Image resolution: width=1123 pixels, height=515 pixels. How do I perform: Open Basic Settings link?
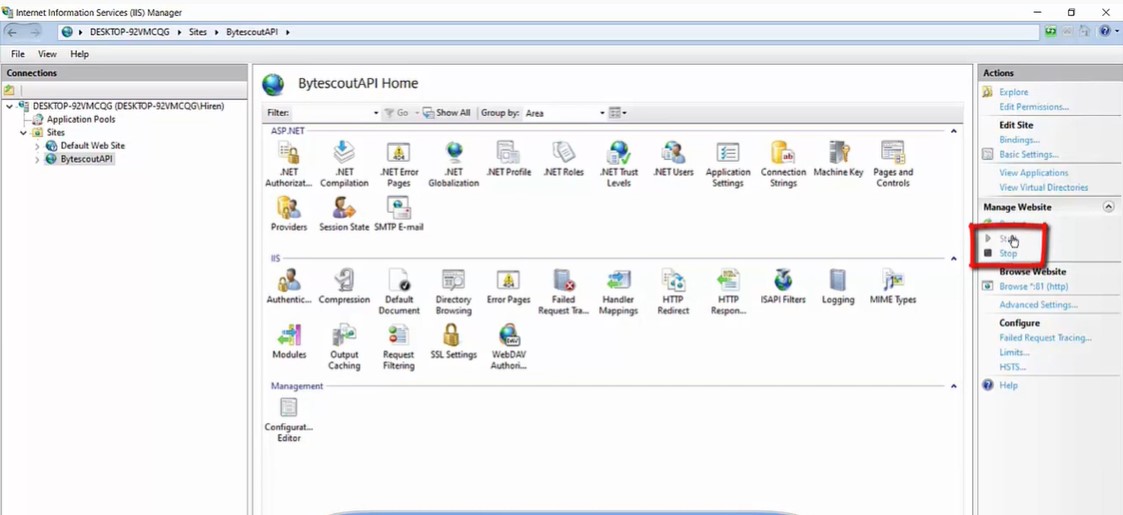point(1028,155)
